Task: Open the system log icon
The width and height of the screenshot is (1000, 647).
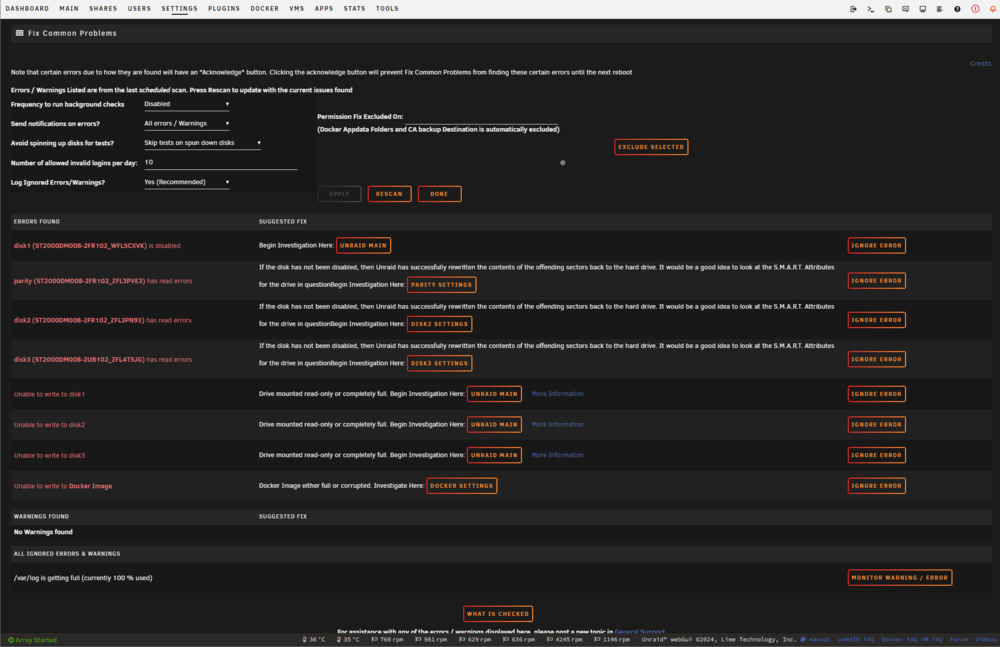Action: tap(940, 9)
